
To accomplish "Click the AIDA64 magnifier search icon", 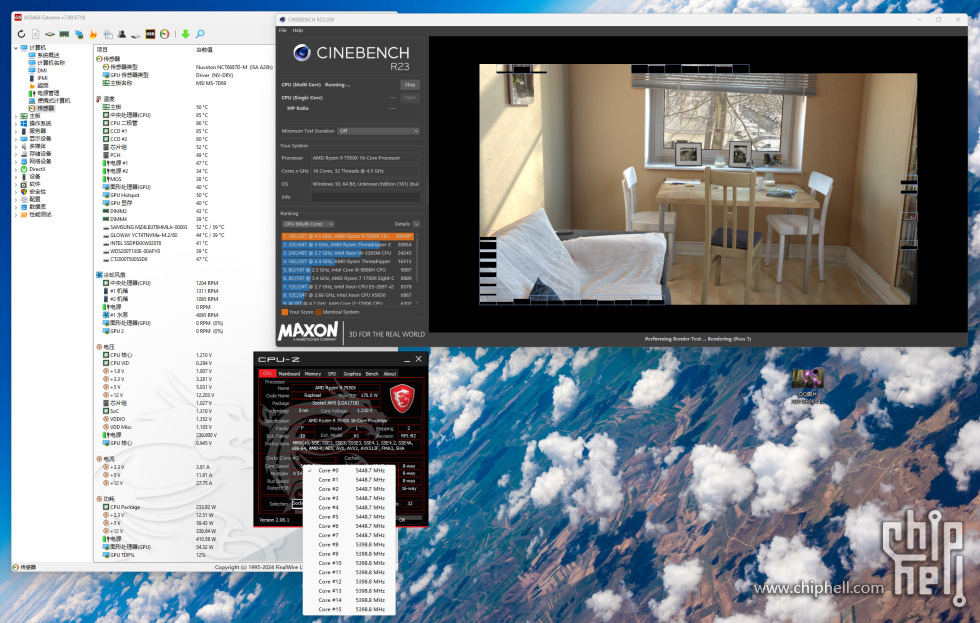I will (x=200, y=34).
